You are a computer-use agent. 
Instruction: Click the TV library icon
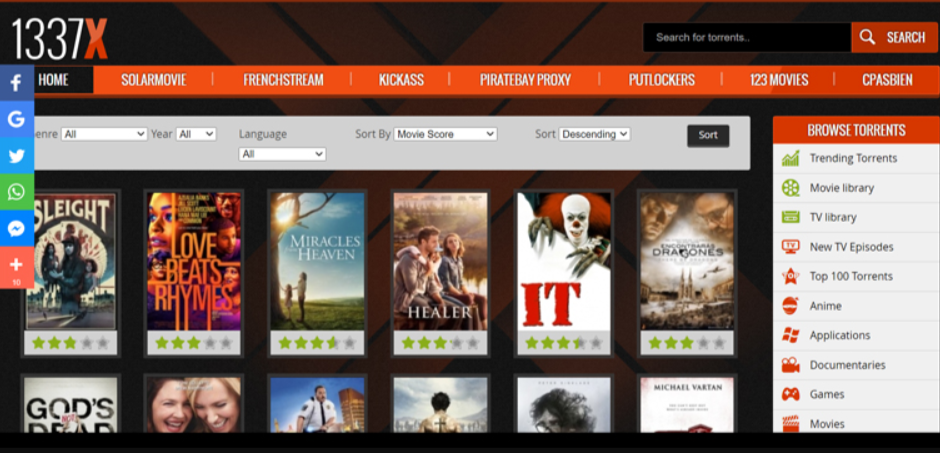pyautogui.click(x=791, y=217)
